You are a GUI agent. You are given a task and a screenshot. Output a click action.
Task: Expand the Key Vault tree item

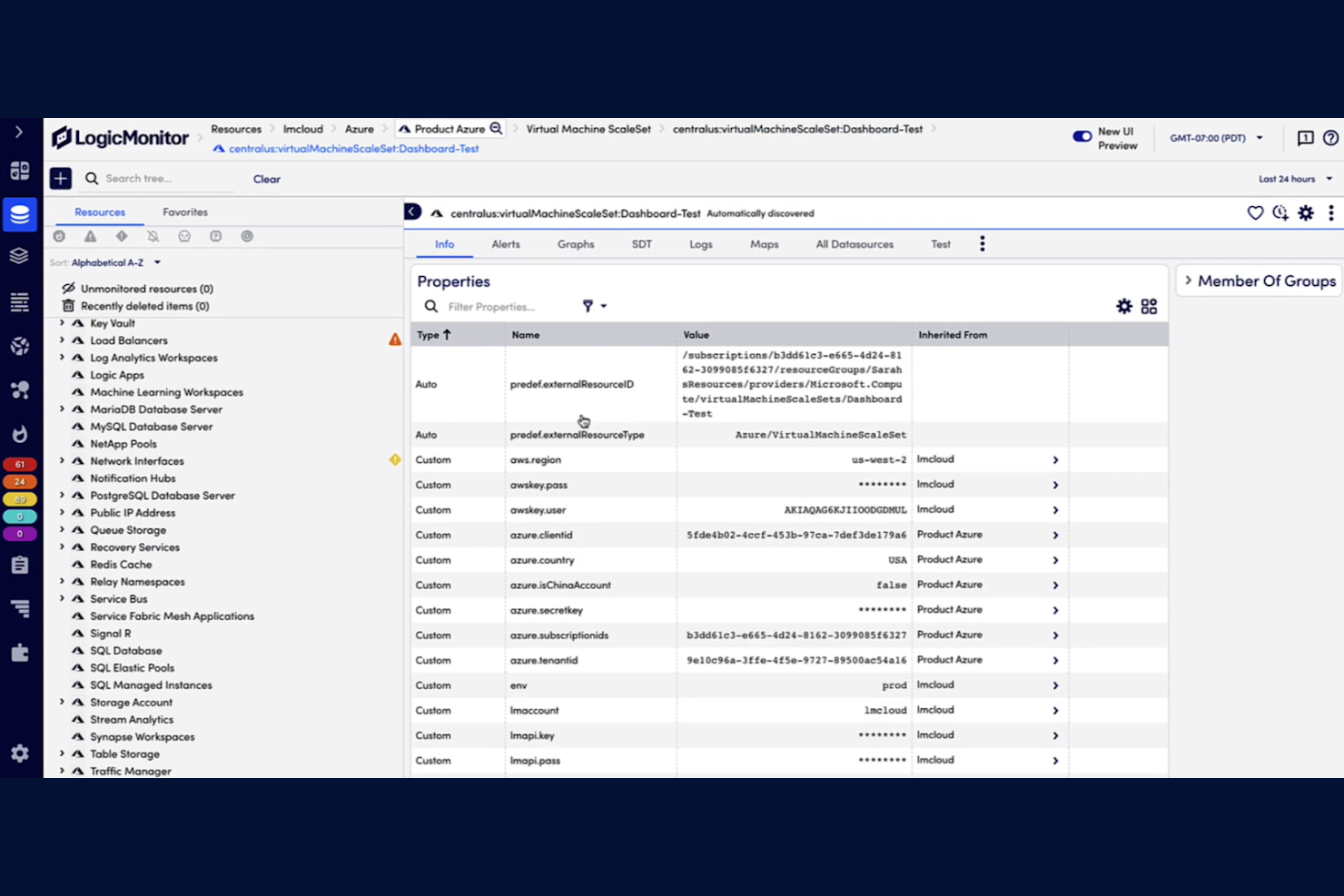point(62,323)
